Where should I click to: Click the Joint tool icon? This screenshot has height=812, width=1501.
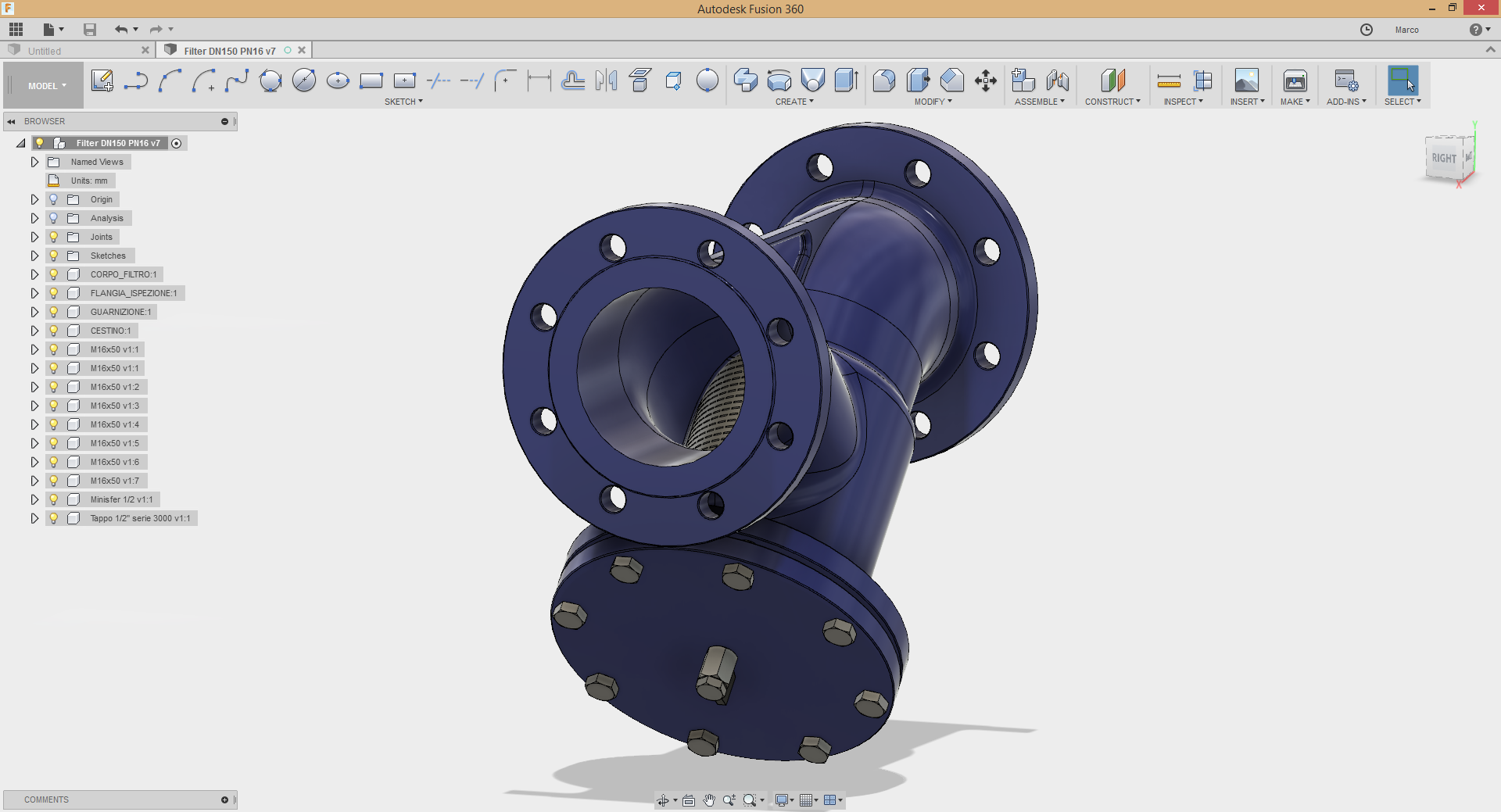coord(1058,80)
